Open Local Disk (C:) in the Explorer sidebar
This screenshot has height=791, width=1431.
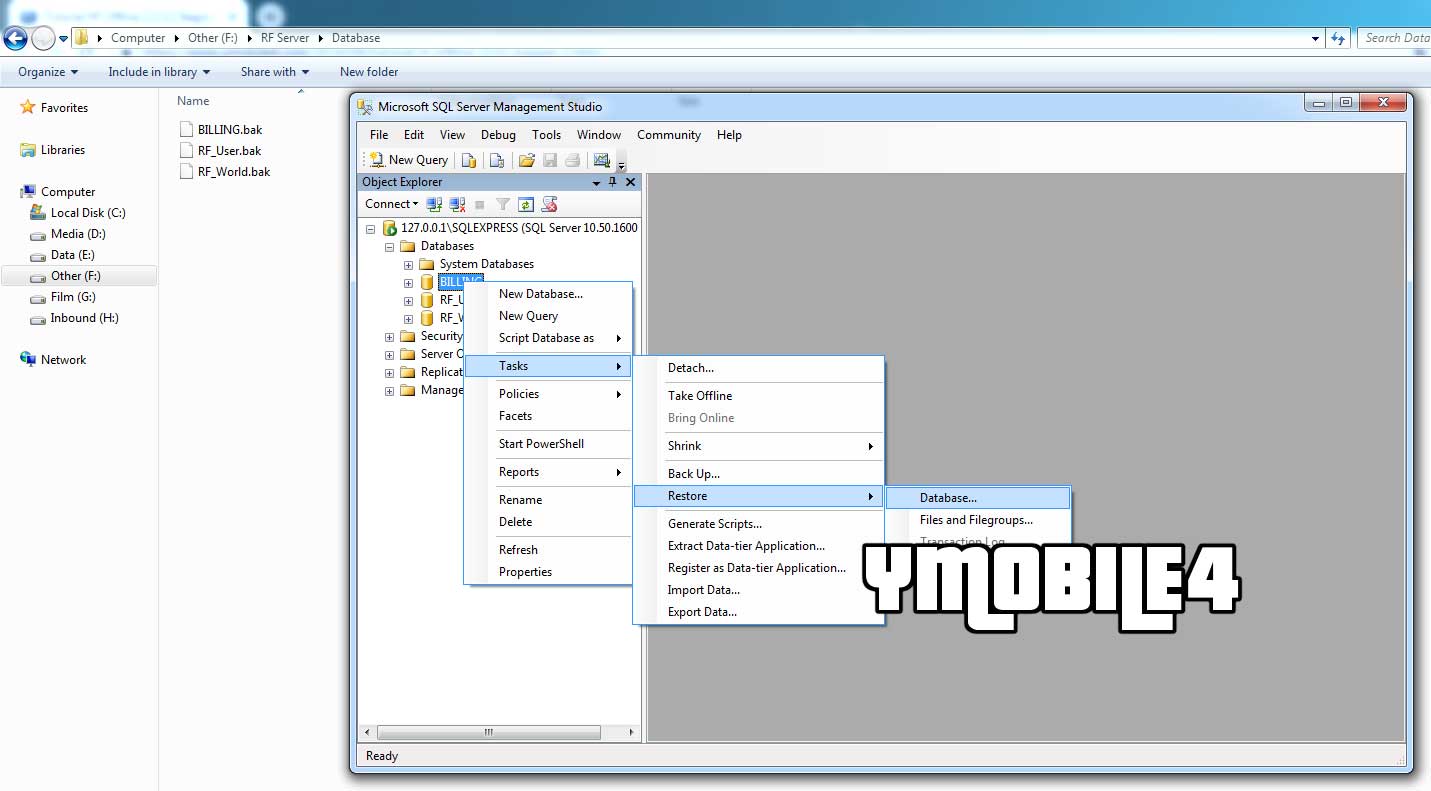click(78, 213)
